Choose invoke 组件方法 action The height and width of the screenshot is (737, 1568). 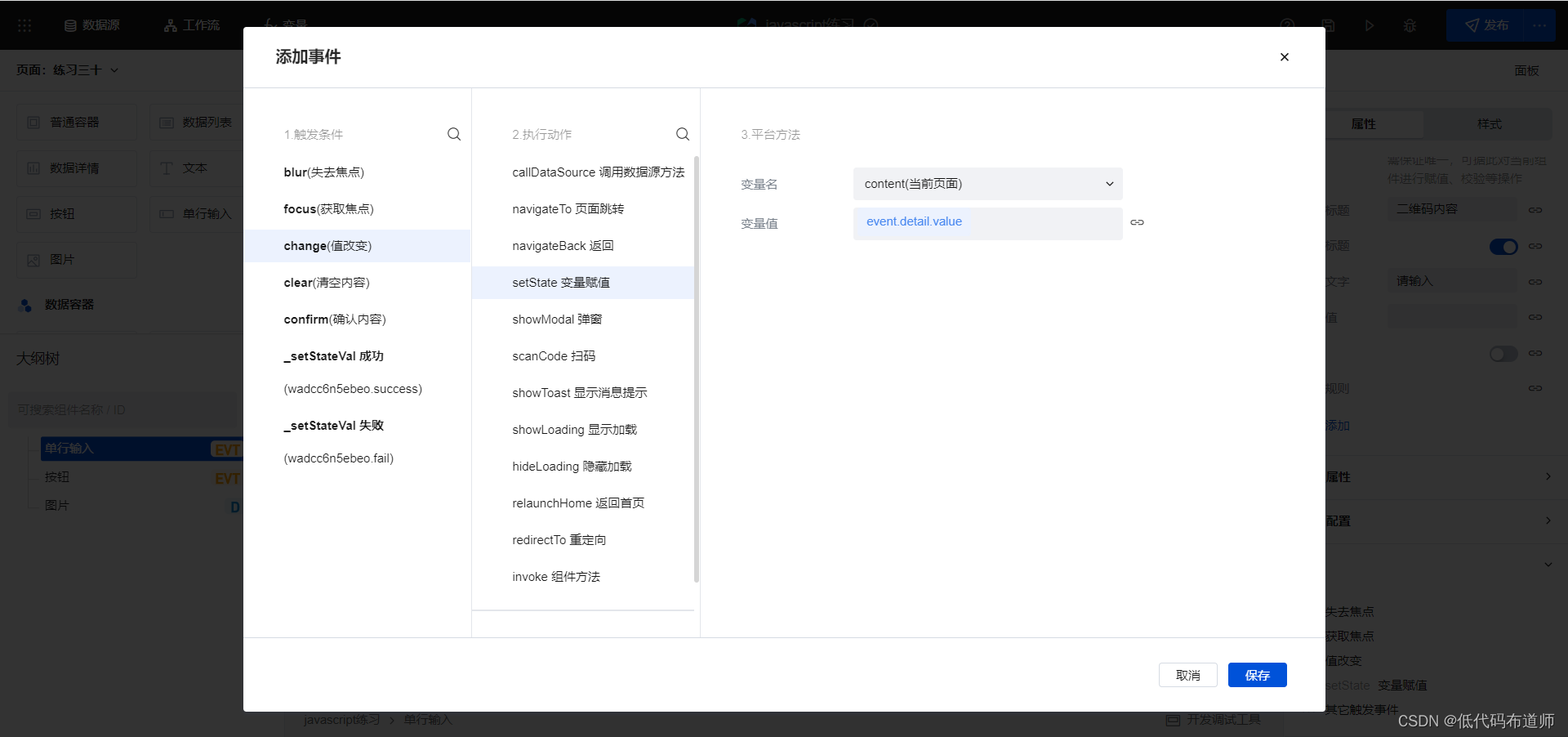tap(583, 577)
